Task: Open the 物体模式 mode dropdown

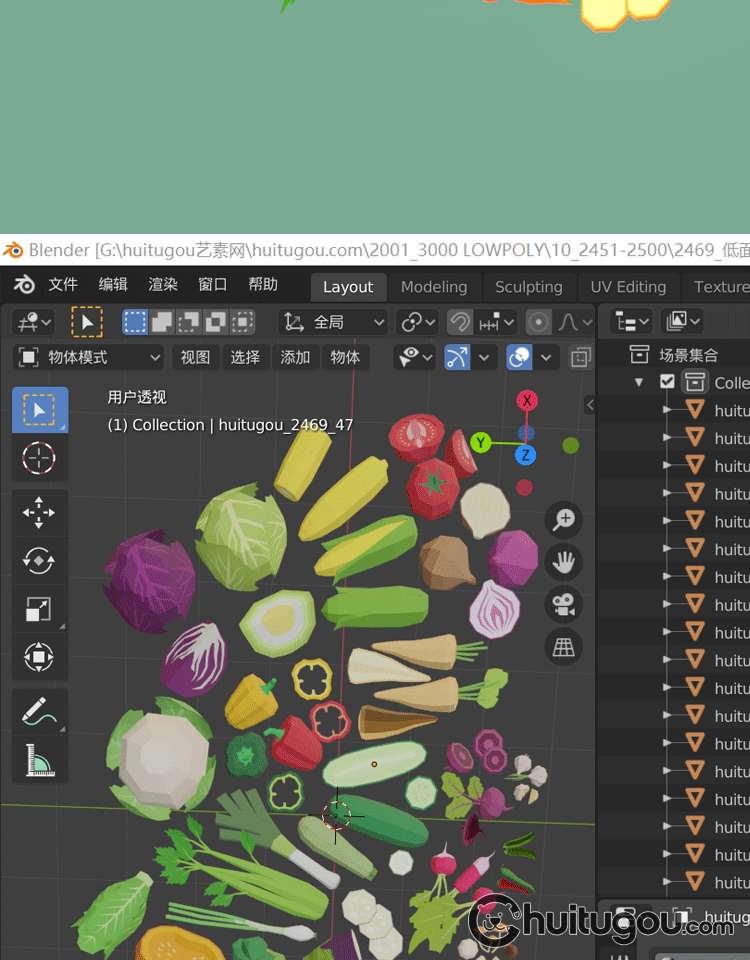Action: pos(90,357)
